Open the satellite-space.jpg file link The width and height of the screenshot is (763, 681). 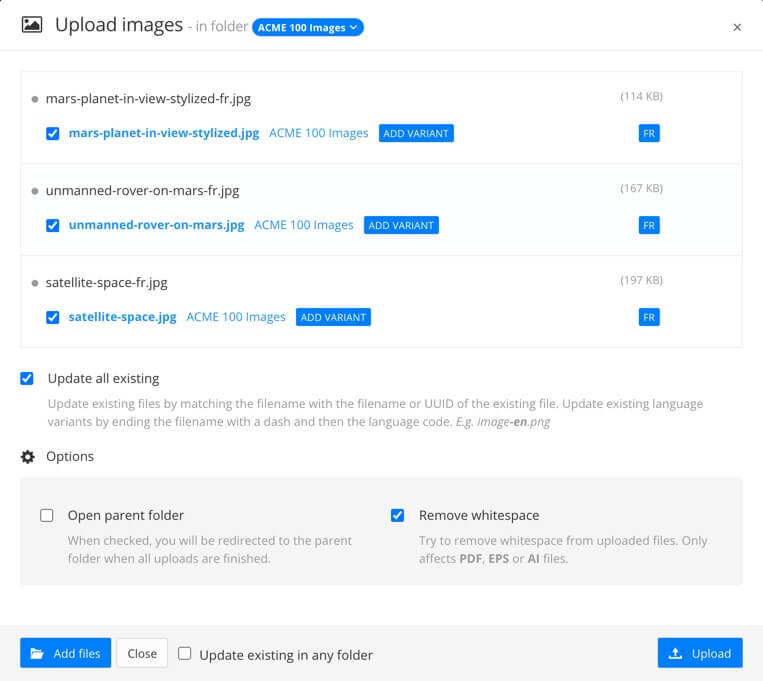click(x=122, y=317)
